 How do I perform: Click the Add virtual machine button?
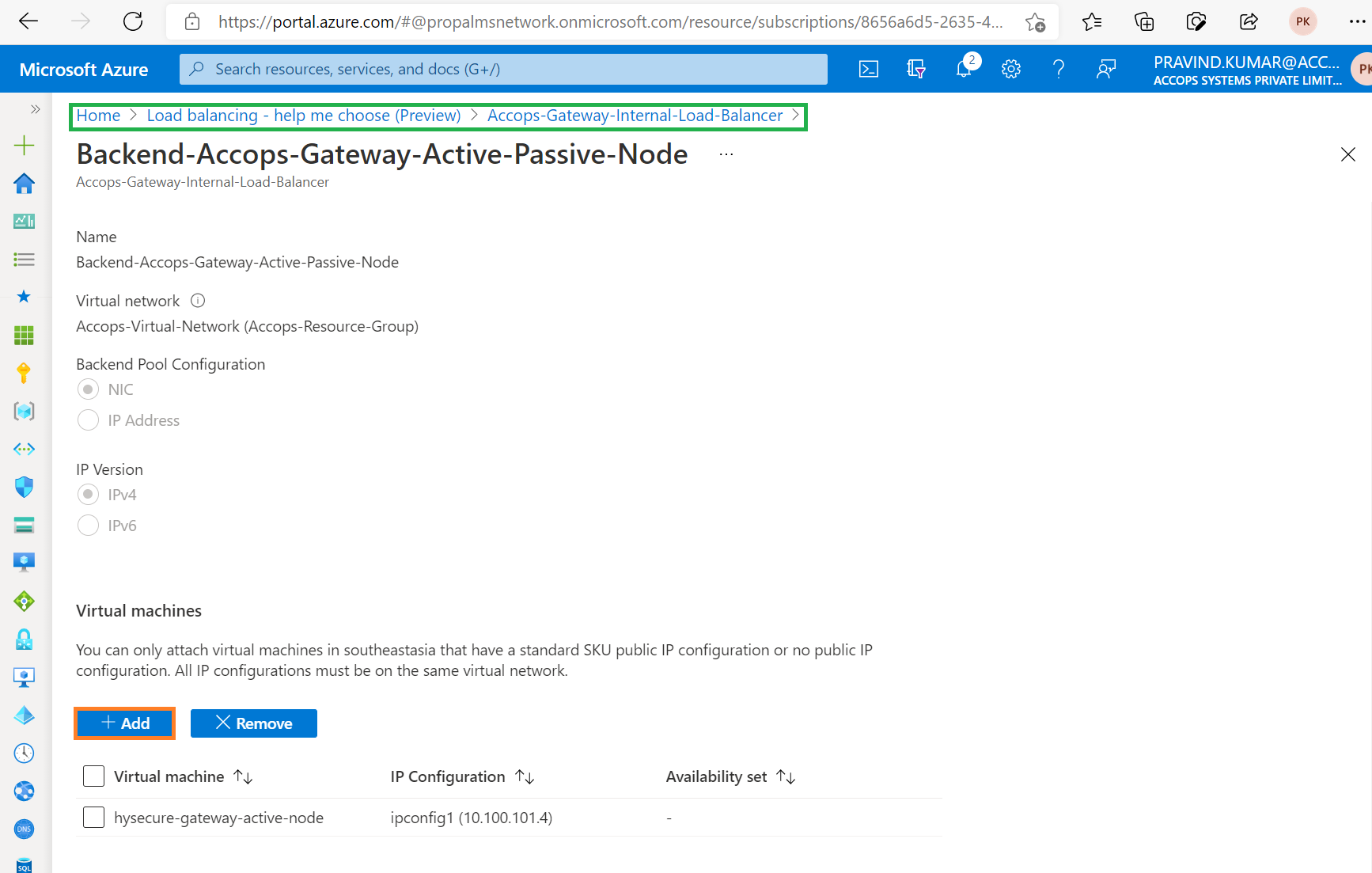124,723
